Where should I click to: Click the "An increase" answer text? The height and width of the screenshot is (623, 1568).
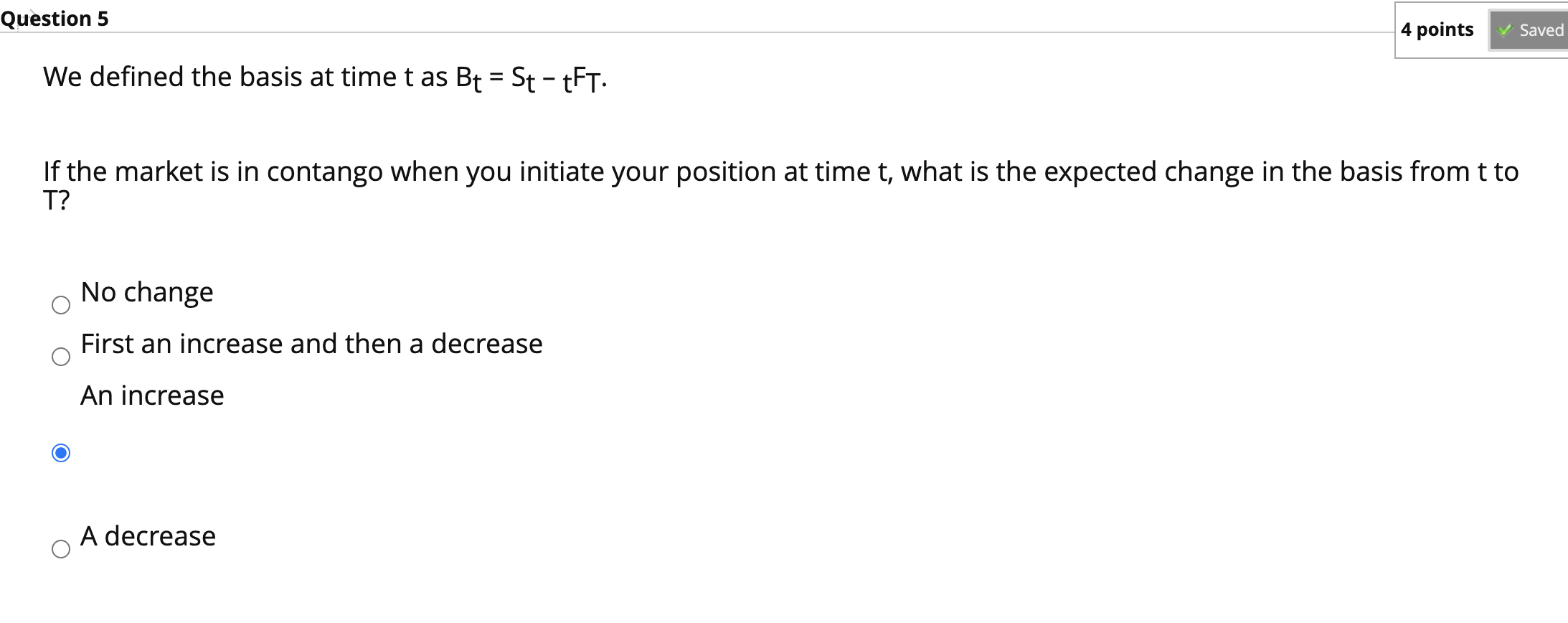(151, 395)
